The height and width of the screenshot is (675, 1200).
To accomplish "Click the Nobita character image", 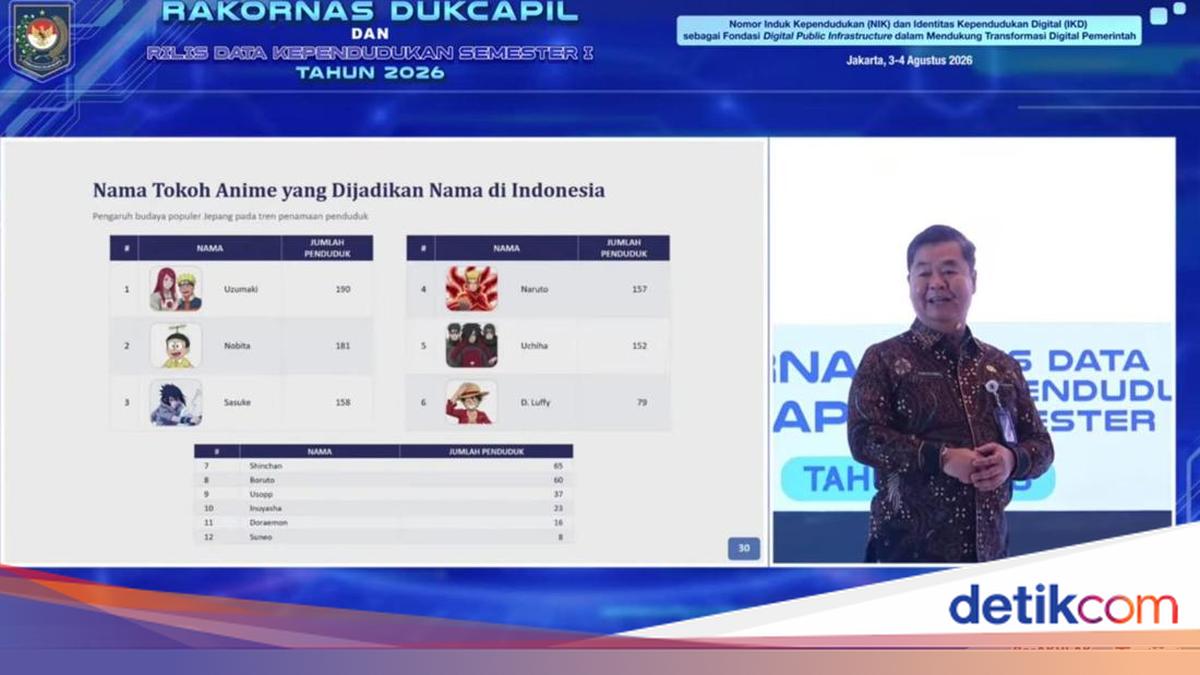I will 175,346.
